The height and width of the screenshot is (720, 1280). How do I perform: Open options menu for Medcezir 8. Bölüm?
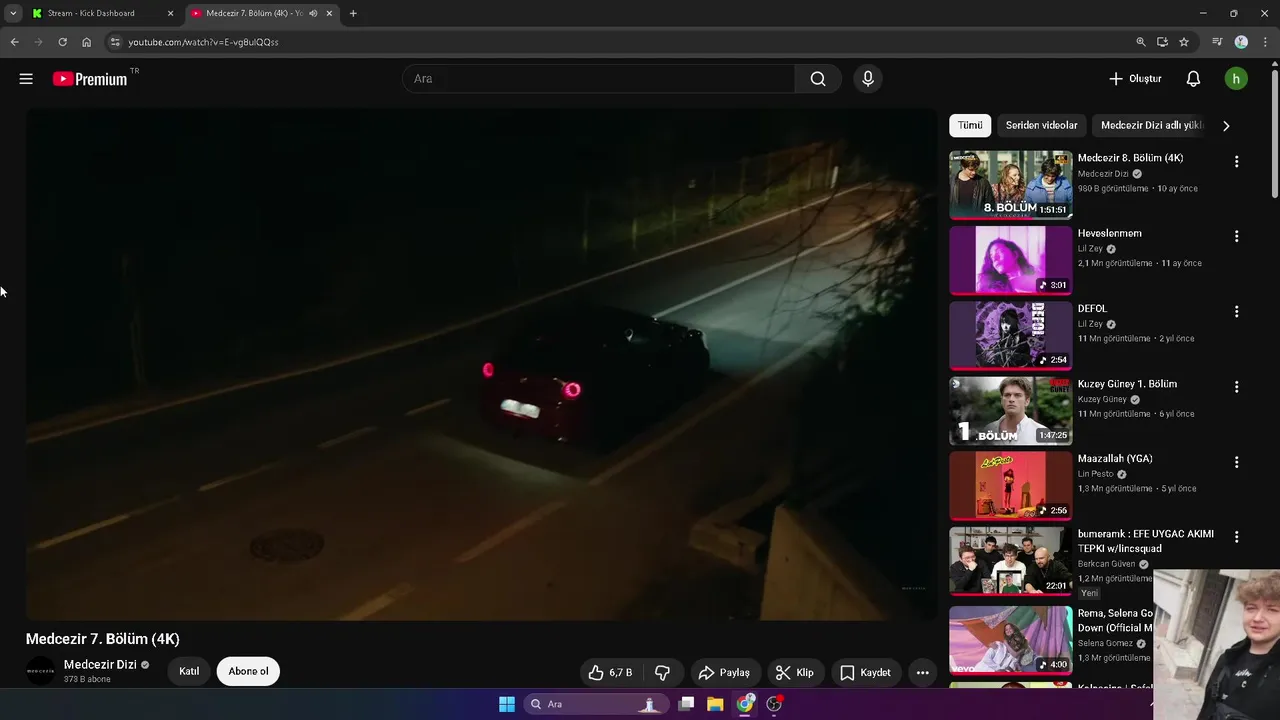1236,162
